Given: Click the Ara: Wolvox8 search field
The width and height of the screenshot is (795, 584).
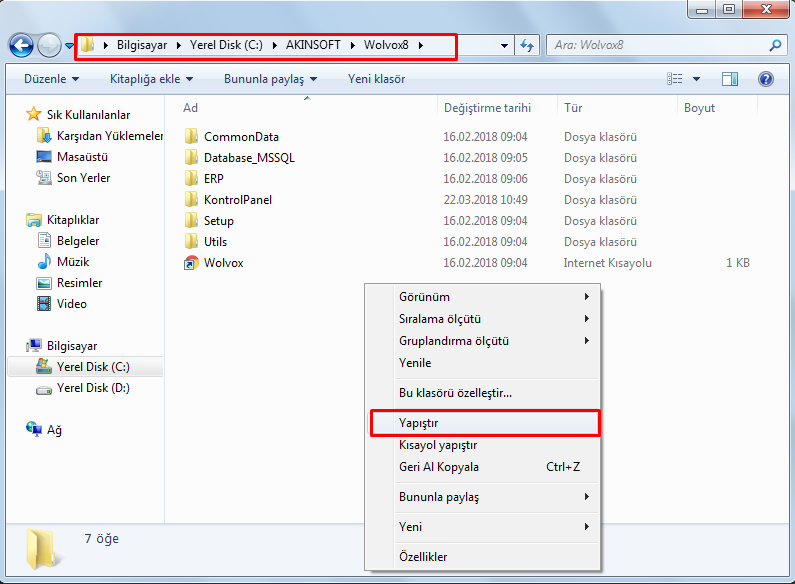Looking at the screenshot, I should pyautogui.click(x=655, y=46).
